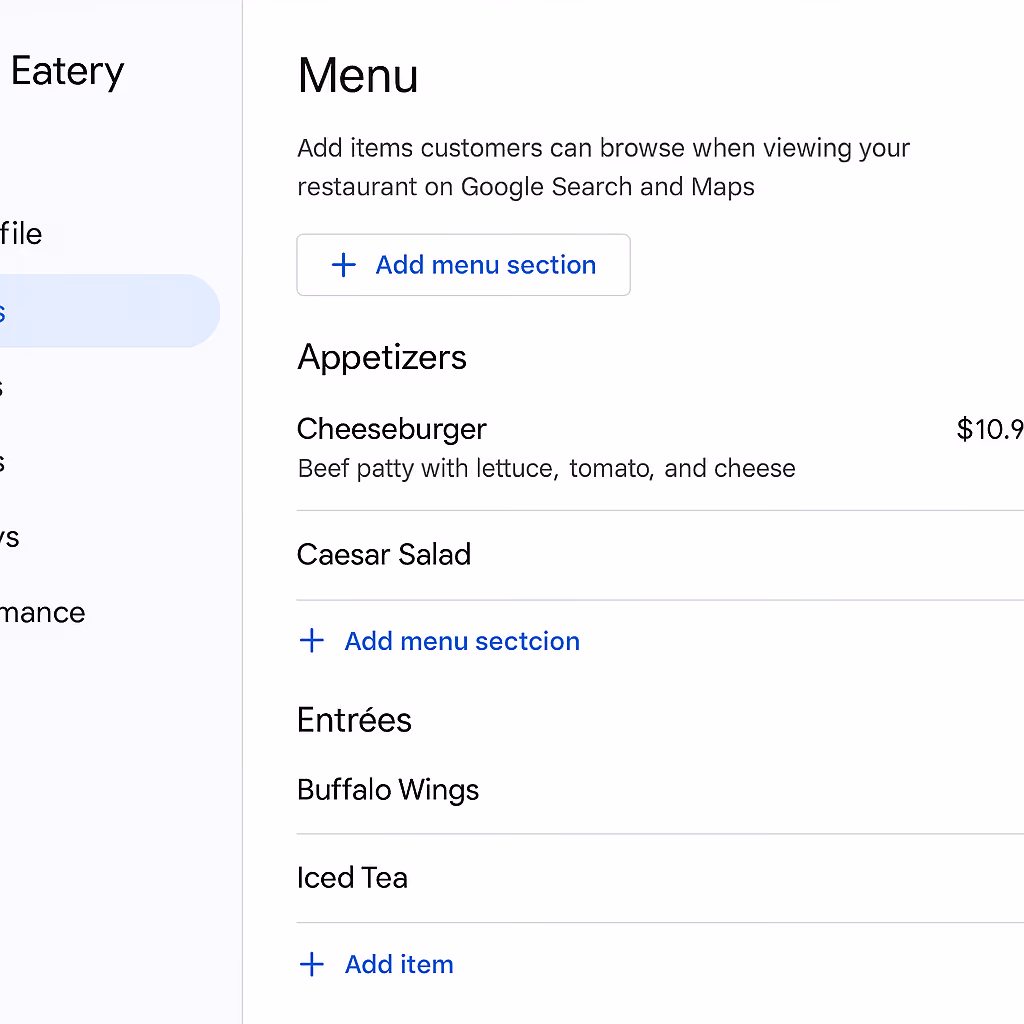Click the Menu page heading
1024x1024 pixels.
(358, 76)
